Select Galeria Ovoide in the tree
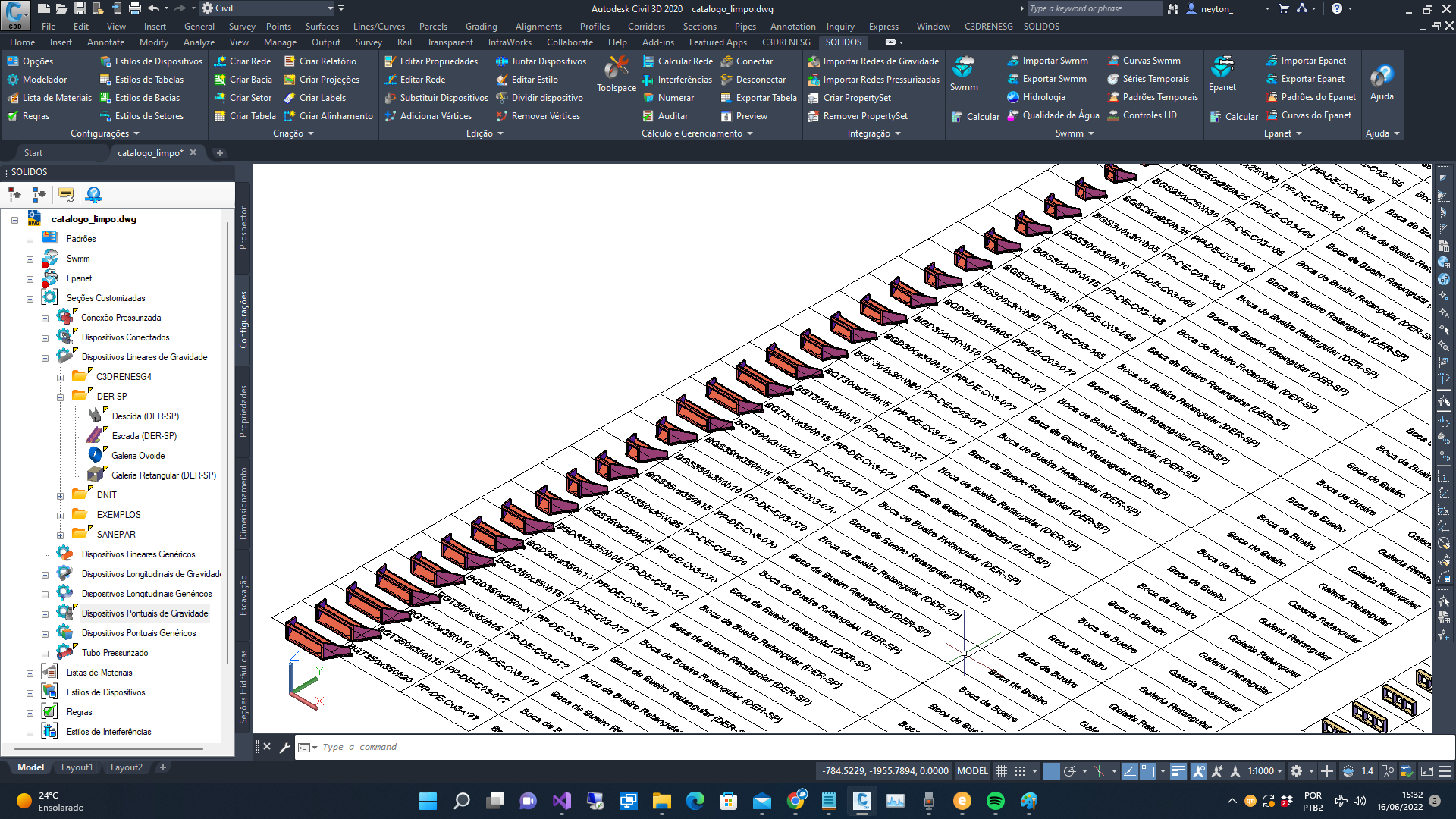This screenshot has height=819, width=1456. tap(138, 456)
